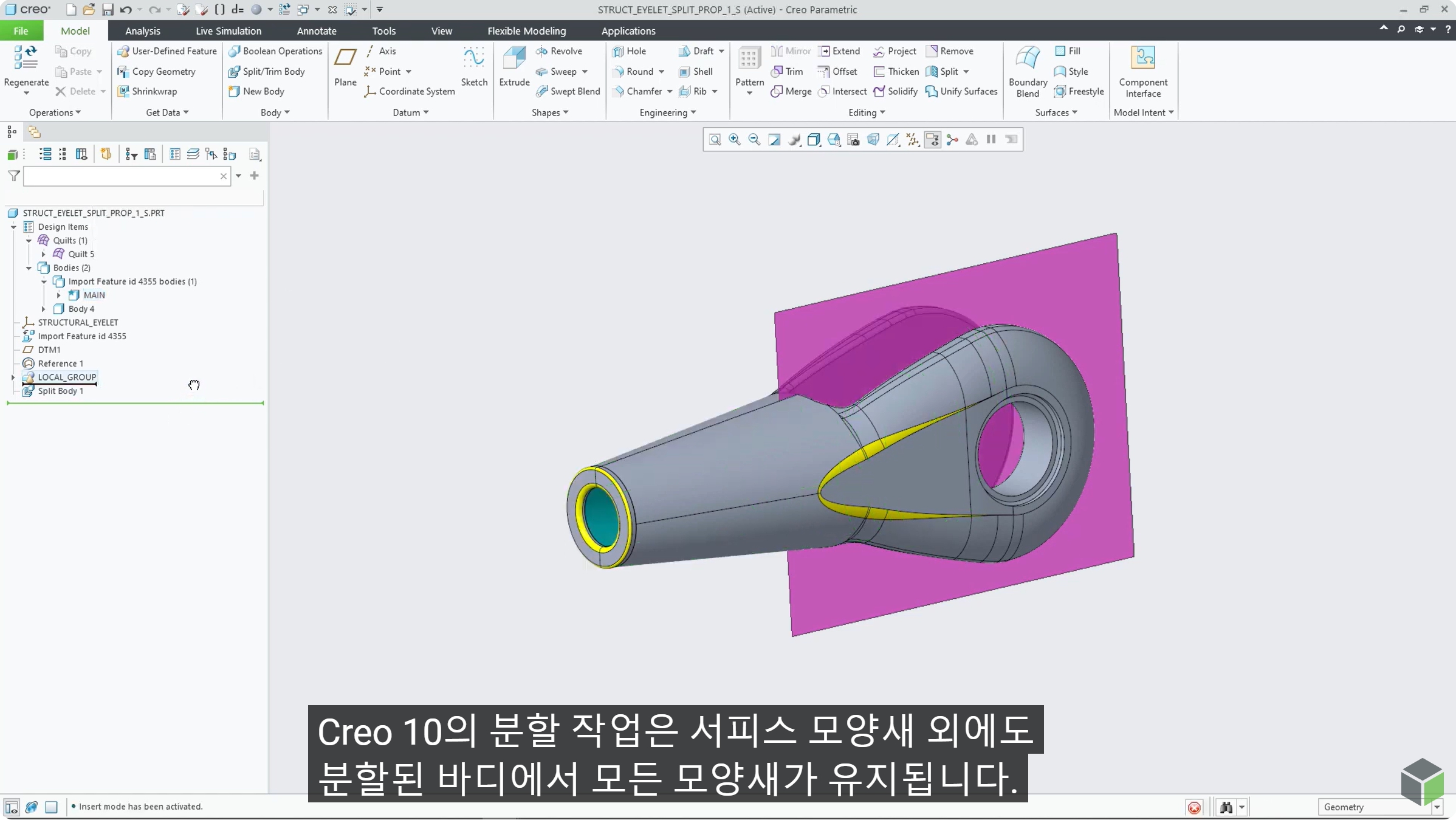Click the Save icon in quick access

tap(108, 10)
